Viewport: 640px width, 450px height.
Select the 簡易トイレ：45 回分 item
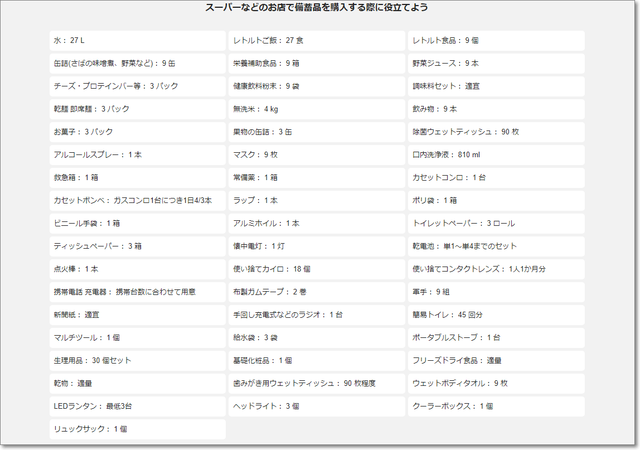[x=496, y=314]
